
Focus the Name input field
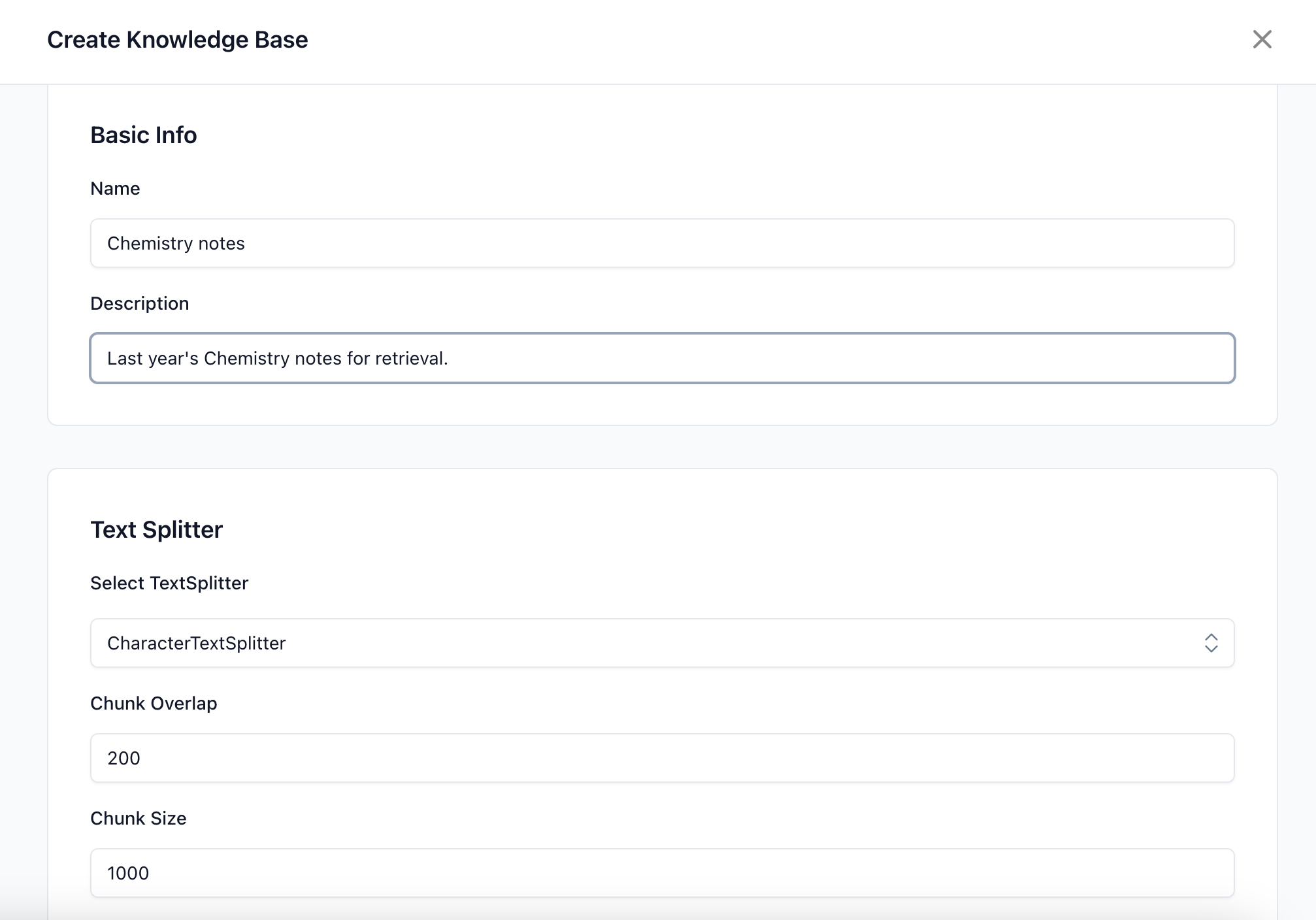pos(661,243)
